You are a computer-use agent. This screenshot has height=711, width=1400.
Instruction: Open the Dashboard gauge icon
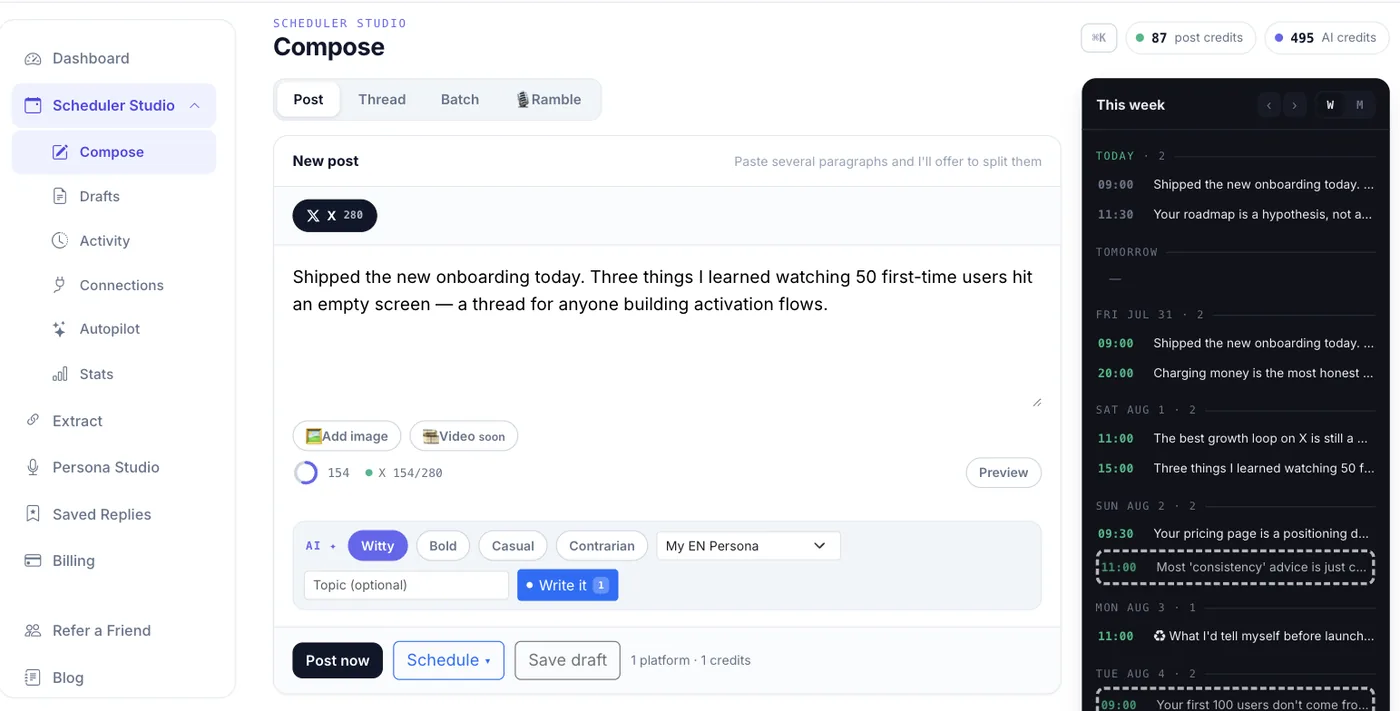click(x=33, y=59)
